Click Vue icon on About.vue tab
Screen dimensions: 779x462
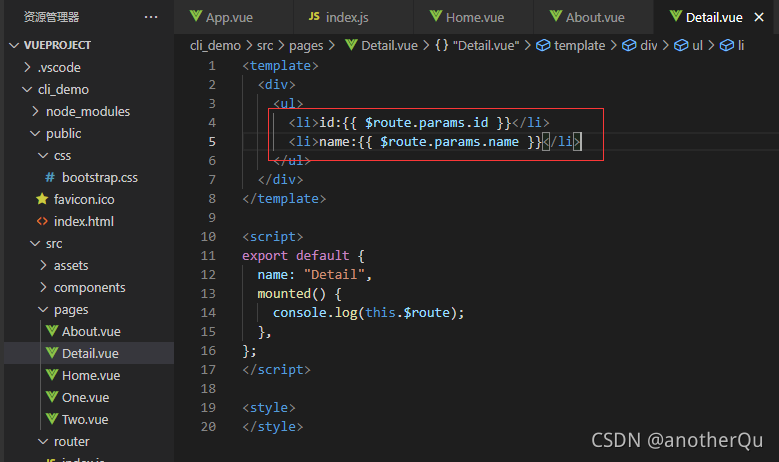tap(556, 16)
